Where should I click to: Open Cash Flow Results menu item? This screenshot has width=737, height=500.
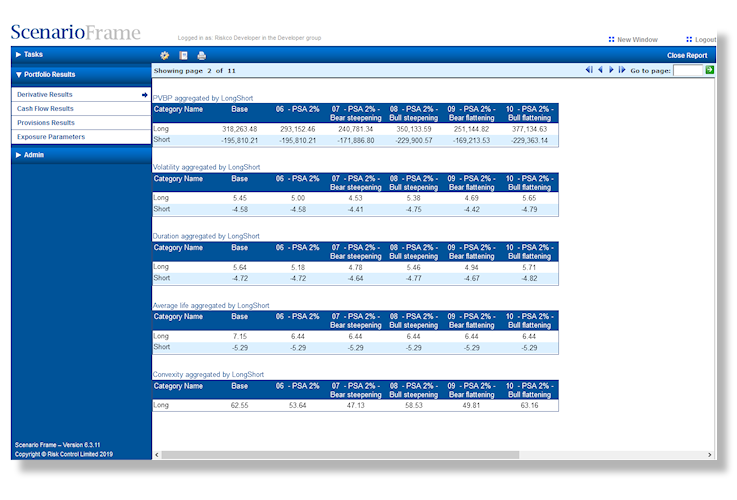click(x=81, y=109)
